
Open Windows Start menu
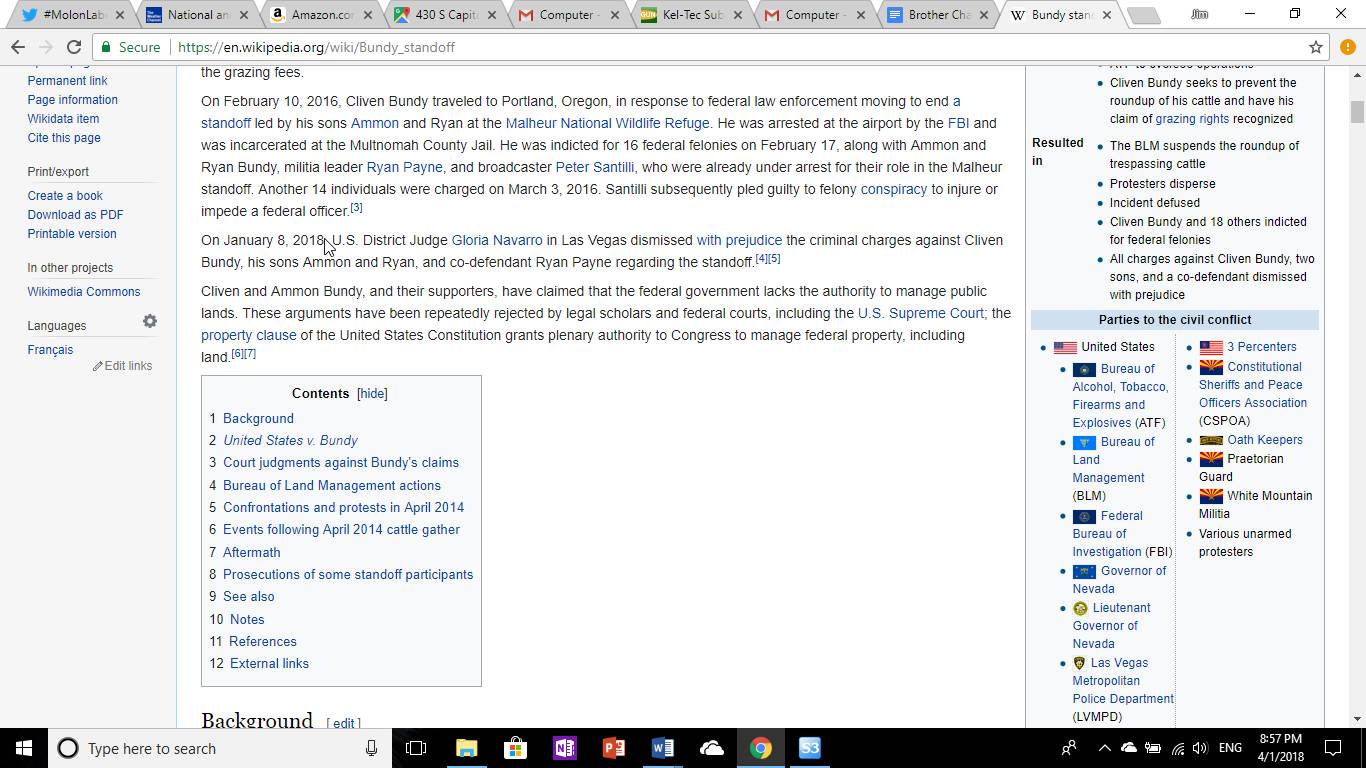coord(24,748)
